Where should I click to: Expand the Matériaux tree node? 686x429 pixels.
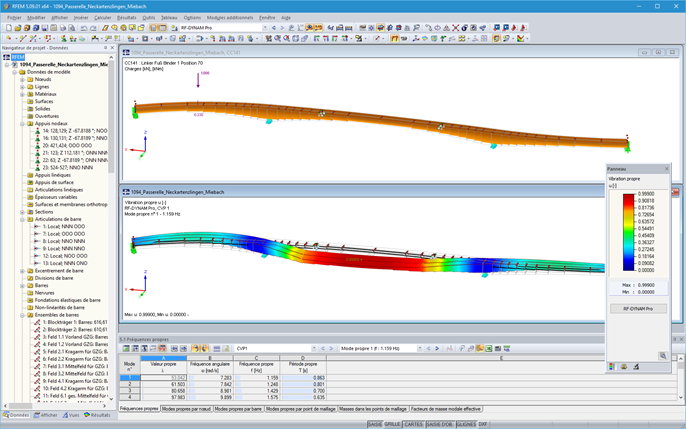(x=22, y=94)
